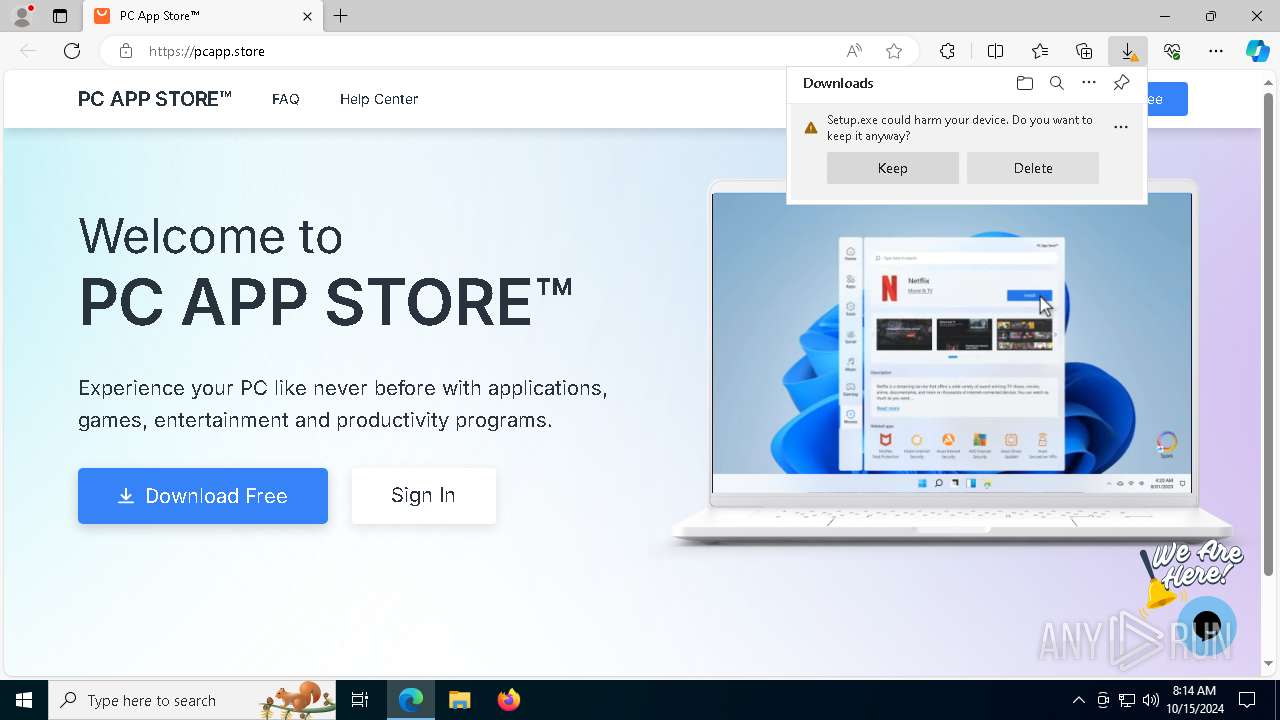Open the FAQ page link

[286, 99]
